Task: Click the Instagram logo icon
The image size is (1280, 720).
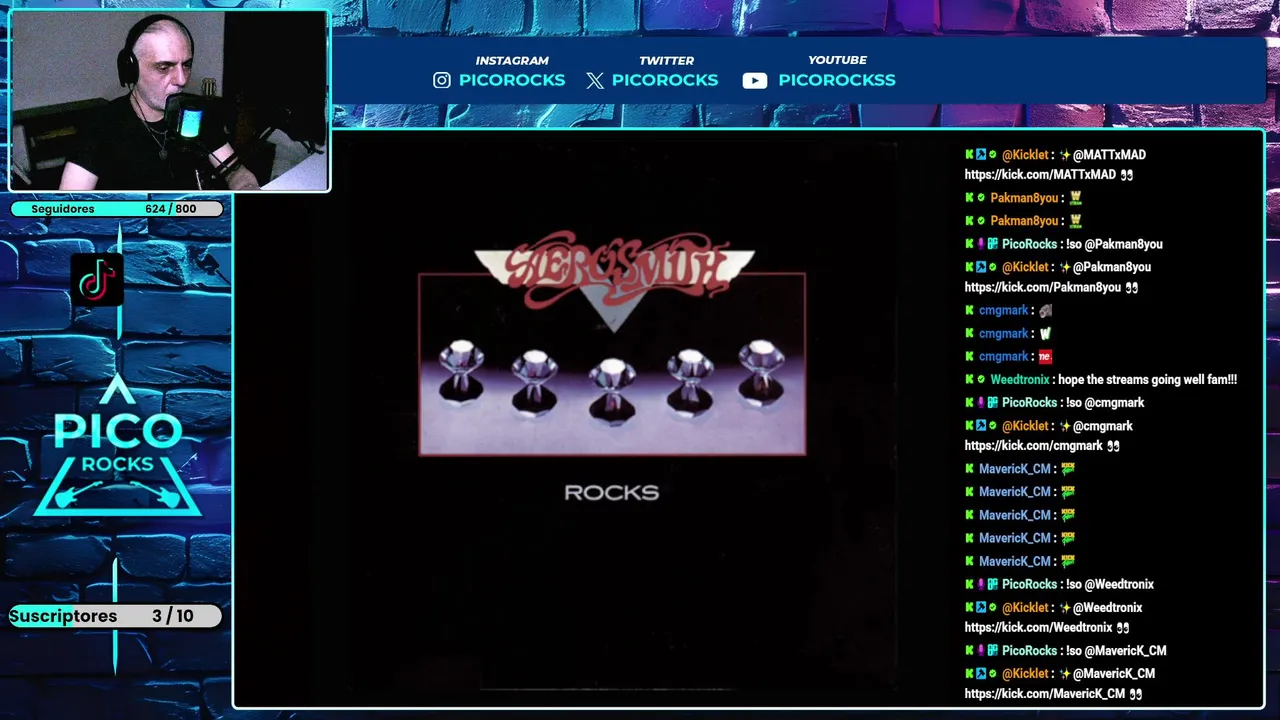Action: [x=442, y=80]
